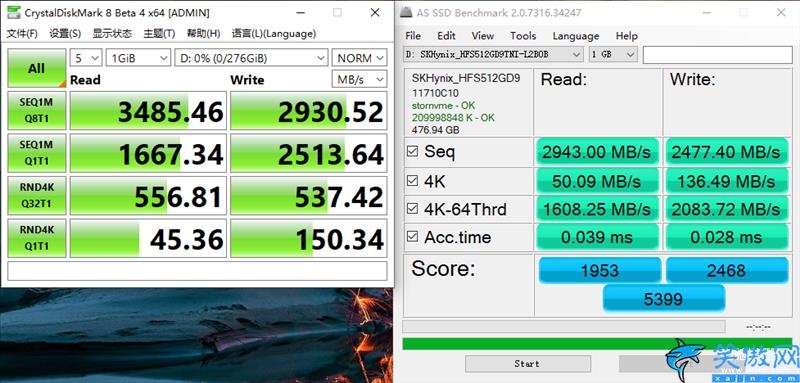Open 设置(S) menu
800x383 pixels.
65,34
